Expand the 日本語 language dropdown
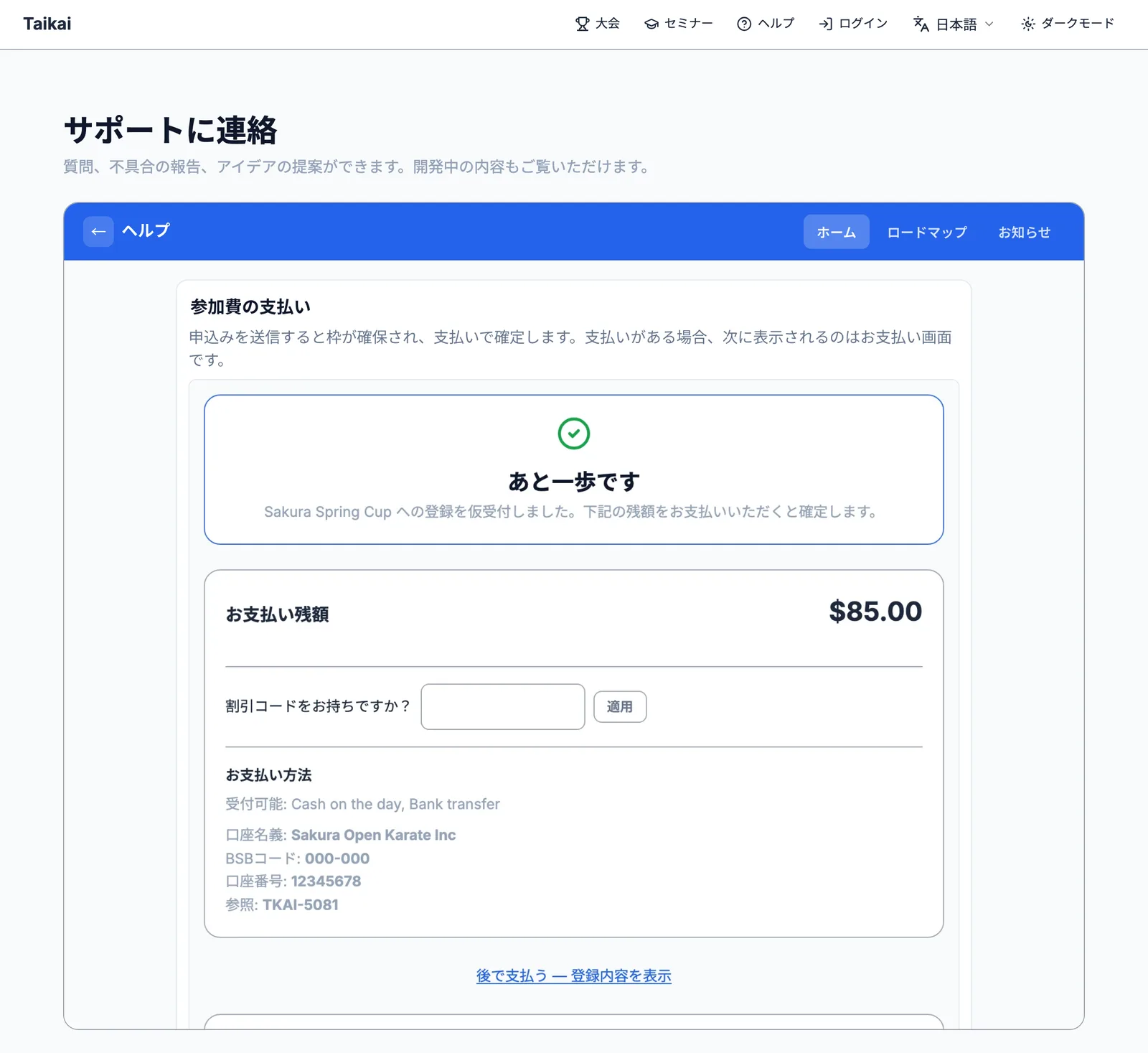This screenshot has height=1053, width=1148. [954, 24]
